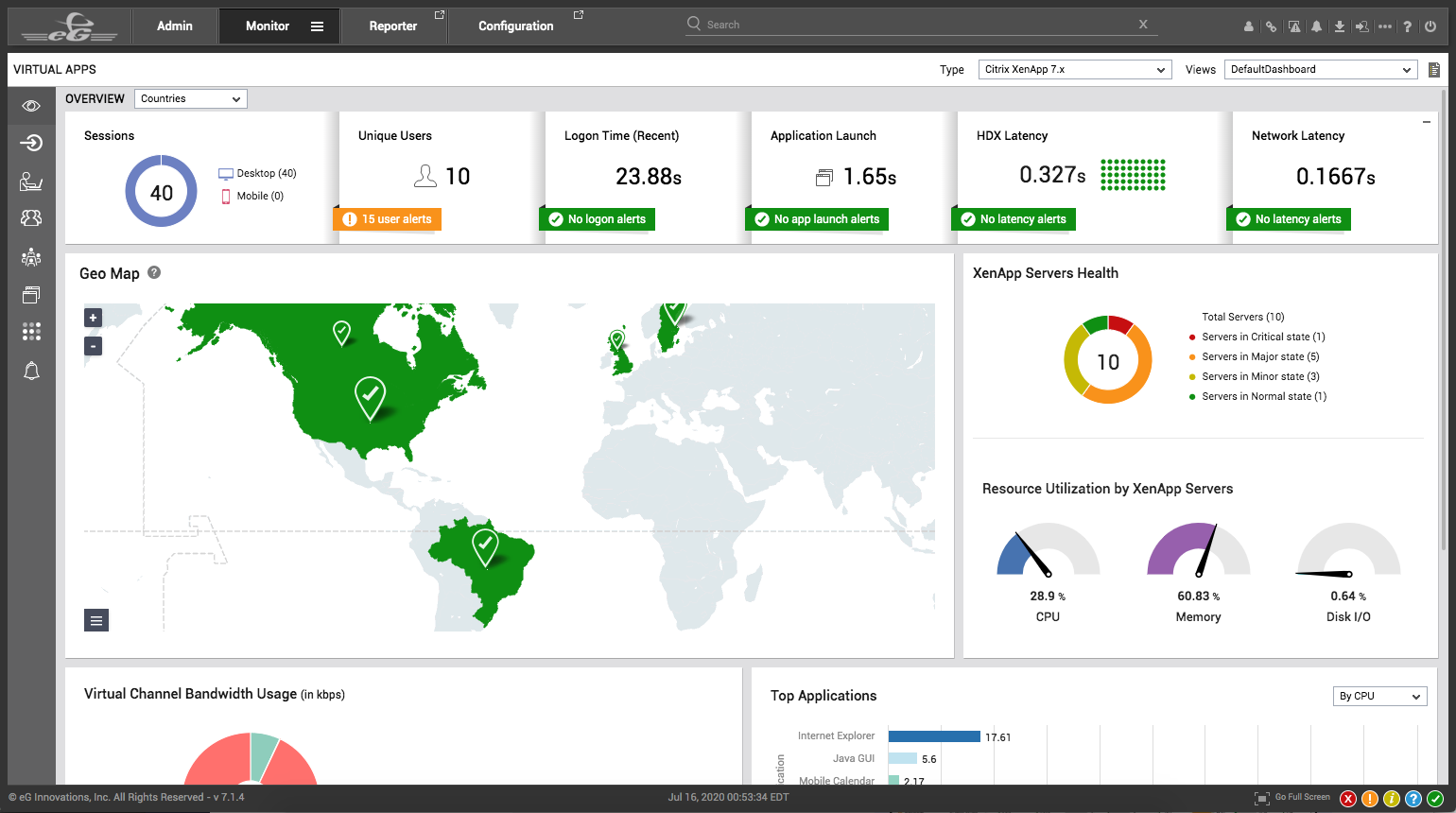
Task: Click Network Latency No latency alerts badge
Action: point(1289,219)
